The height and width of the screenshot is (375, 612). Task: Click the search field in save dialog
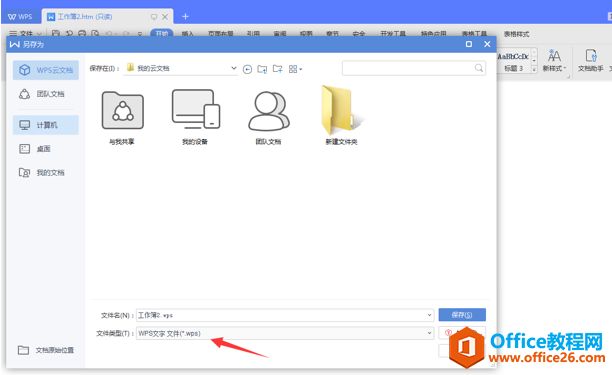tap(414, 68)
